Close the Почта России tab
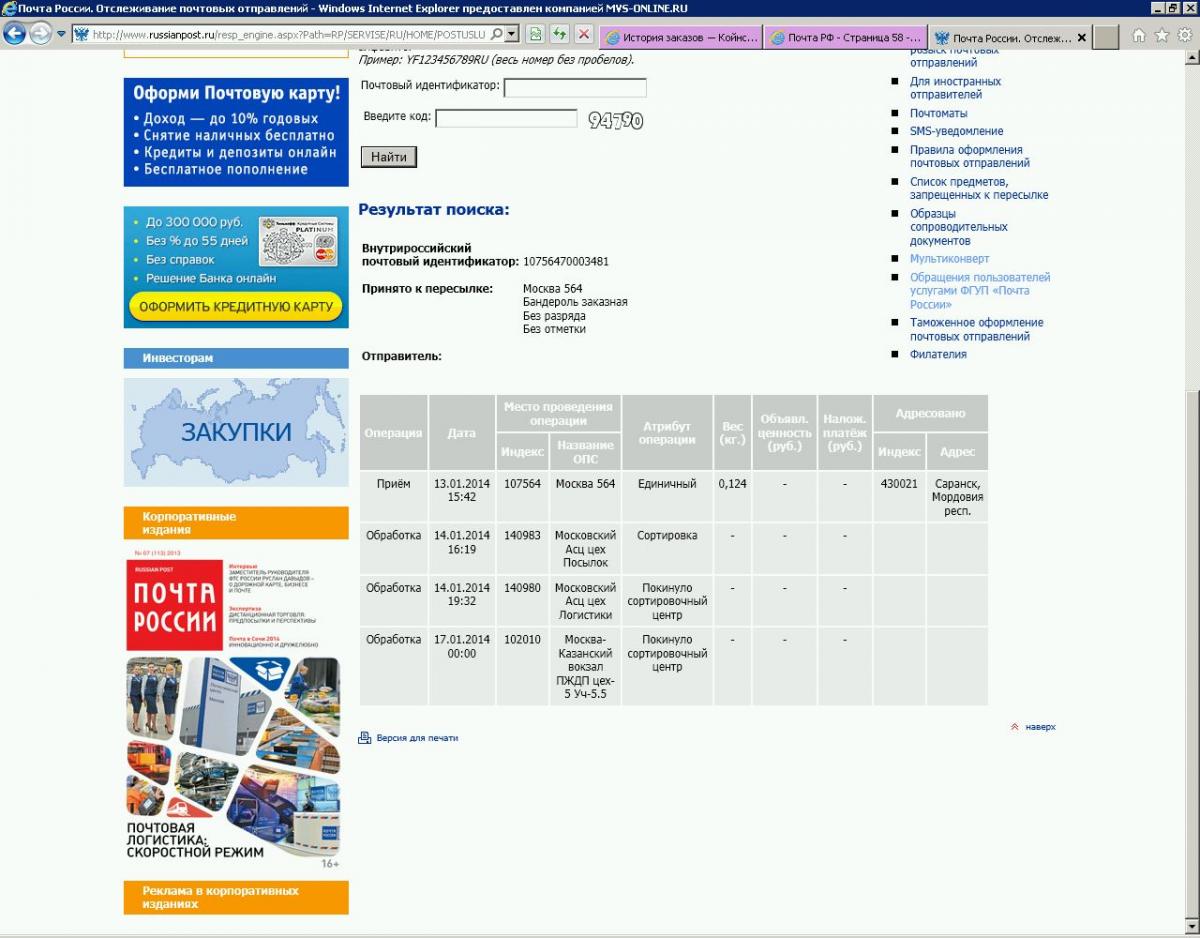The width and height of the screenshot is (1200, 938). pos(1081,38)
